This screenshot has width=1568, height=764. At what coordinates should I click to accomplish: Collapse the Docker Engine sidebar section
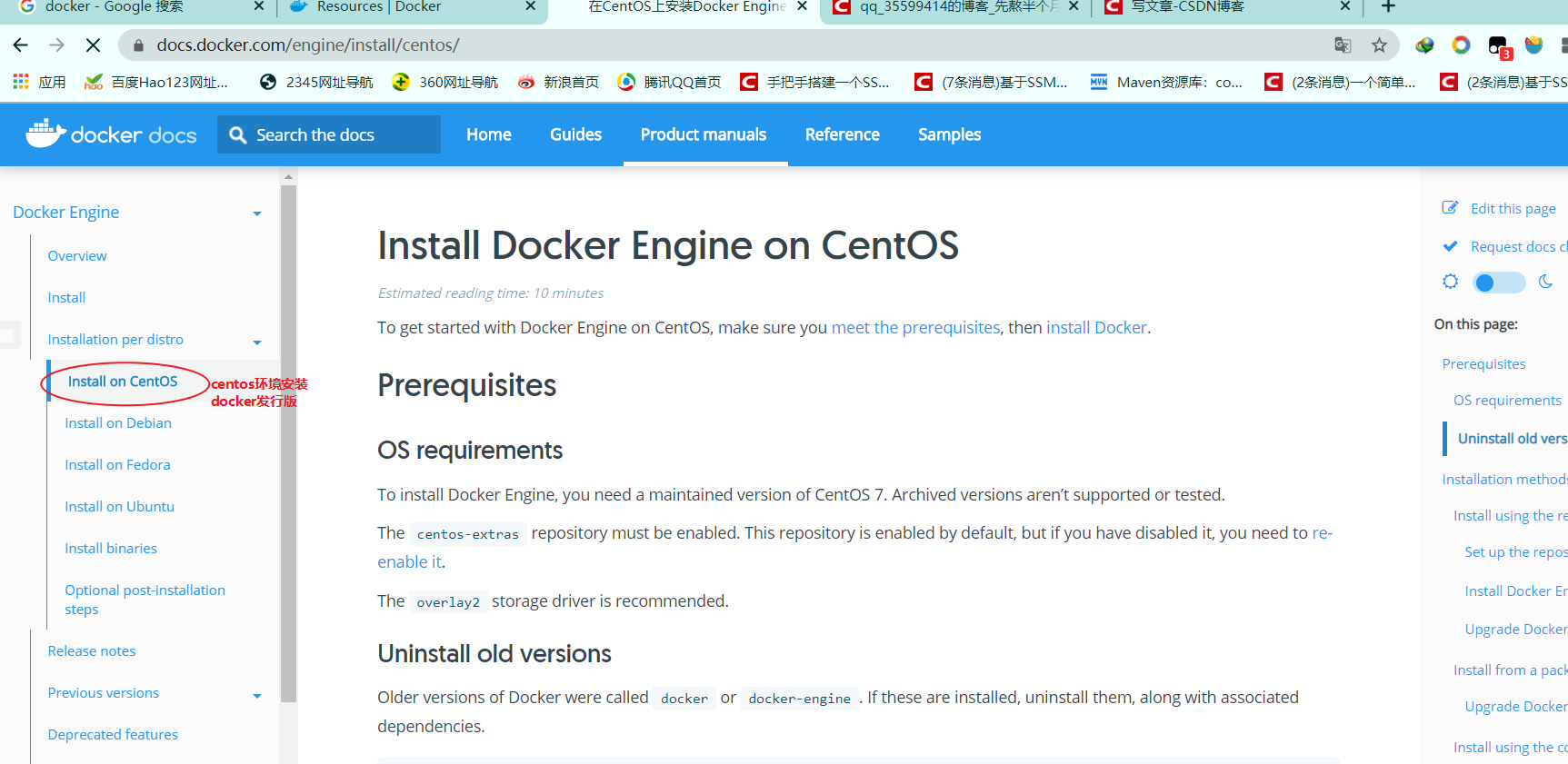(257, 213)
